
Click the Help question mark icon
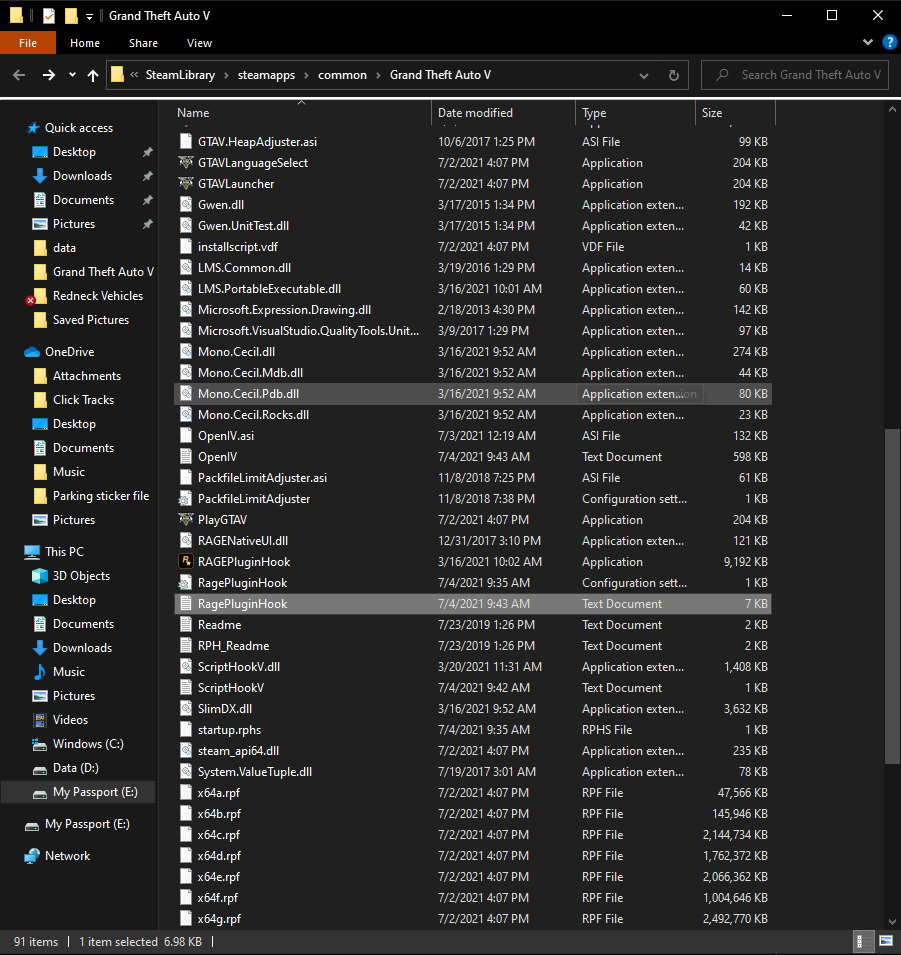tap(889, 43)
